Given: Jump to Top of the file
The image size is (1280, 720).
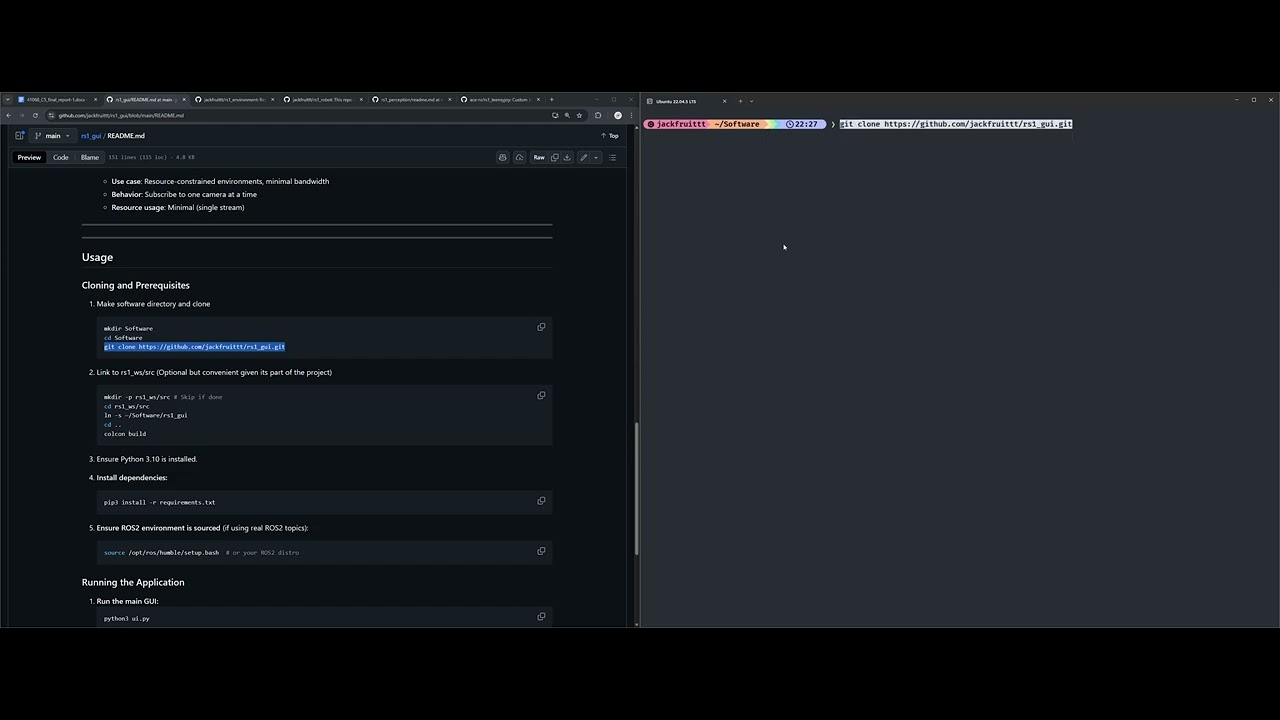Looking at the screenshot, I should click(610, 136).
